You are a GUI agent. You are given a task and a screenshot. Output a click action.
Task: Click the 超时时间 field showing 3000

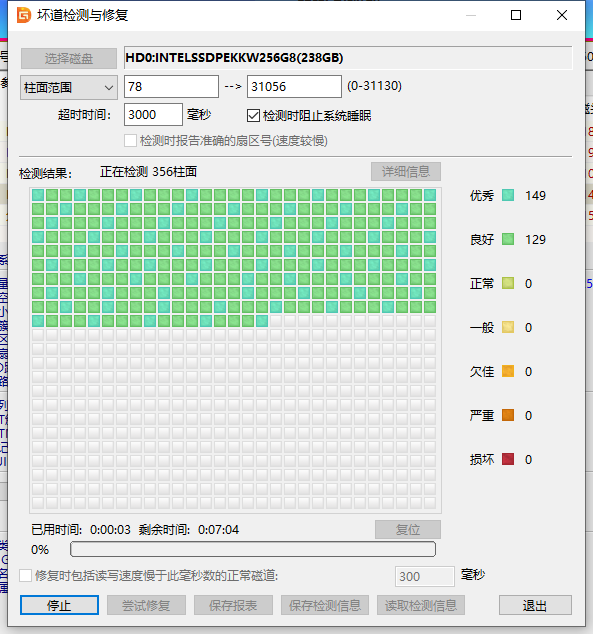[153, 114]
